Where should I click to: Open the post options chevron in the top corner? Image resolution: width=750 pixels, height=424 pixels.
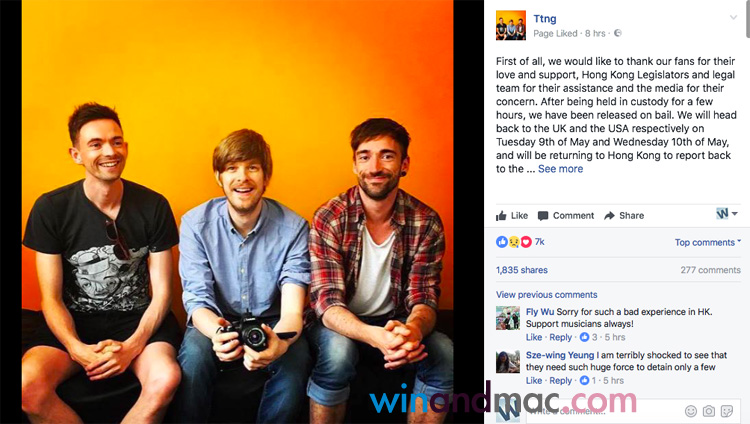coord(733,18)
